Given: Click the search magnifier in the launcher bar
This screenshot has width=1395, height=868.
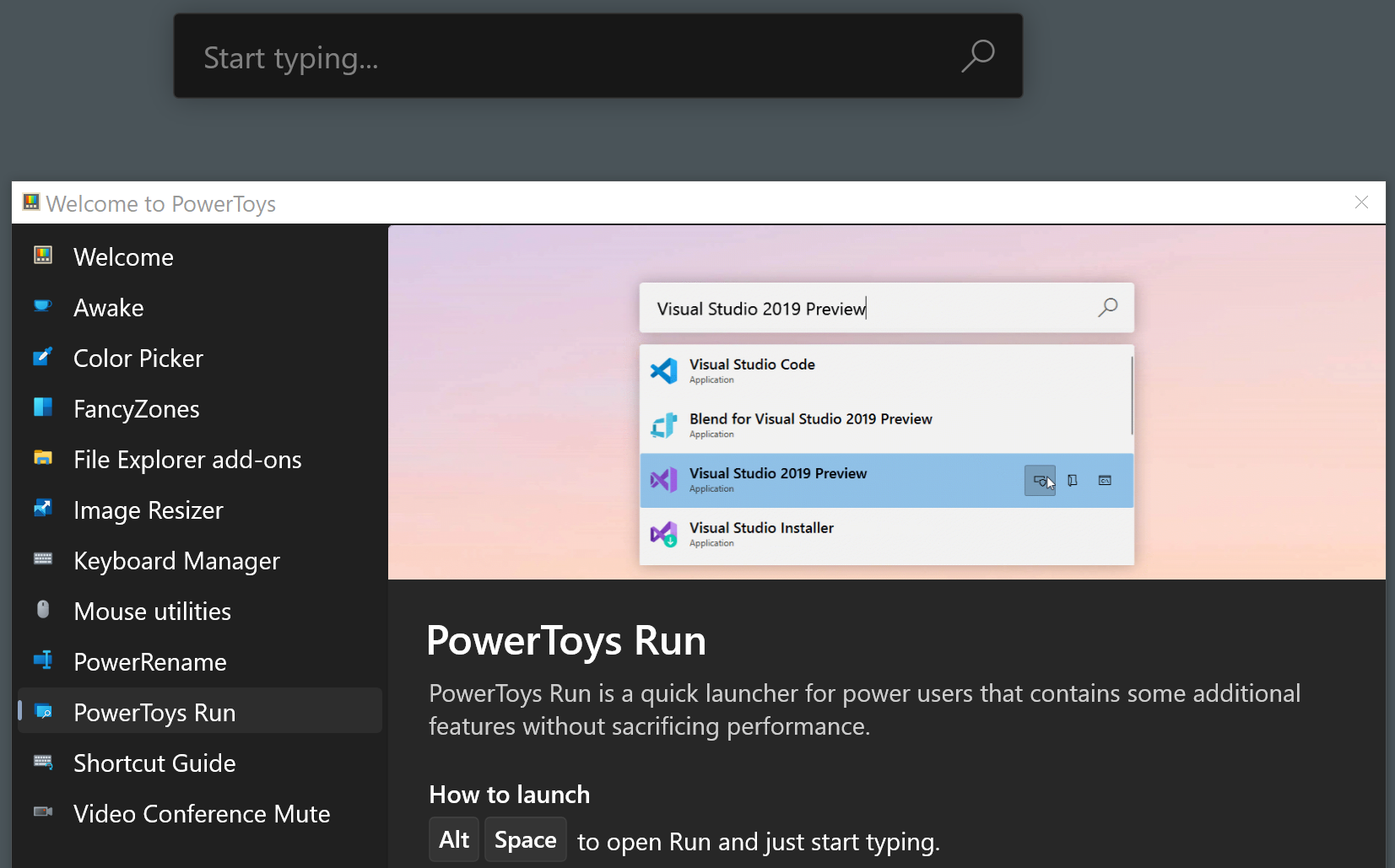Looking at the screenshot, I should click(978, 57).
